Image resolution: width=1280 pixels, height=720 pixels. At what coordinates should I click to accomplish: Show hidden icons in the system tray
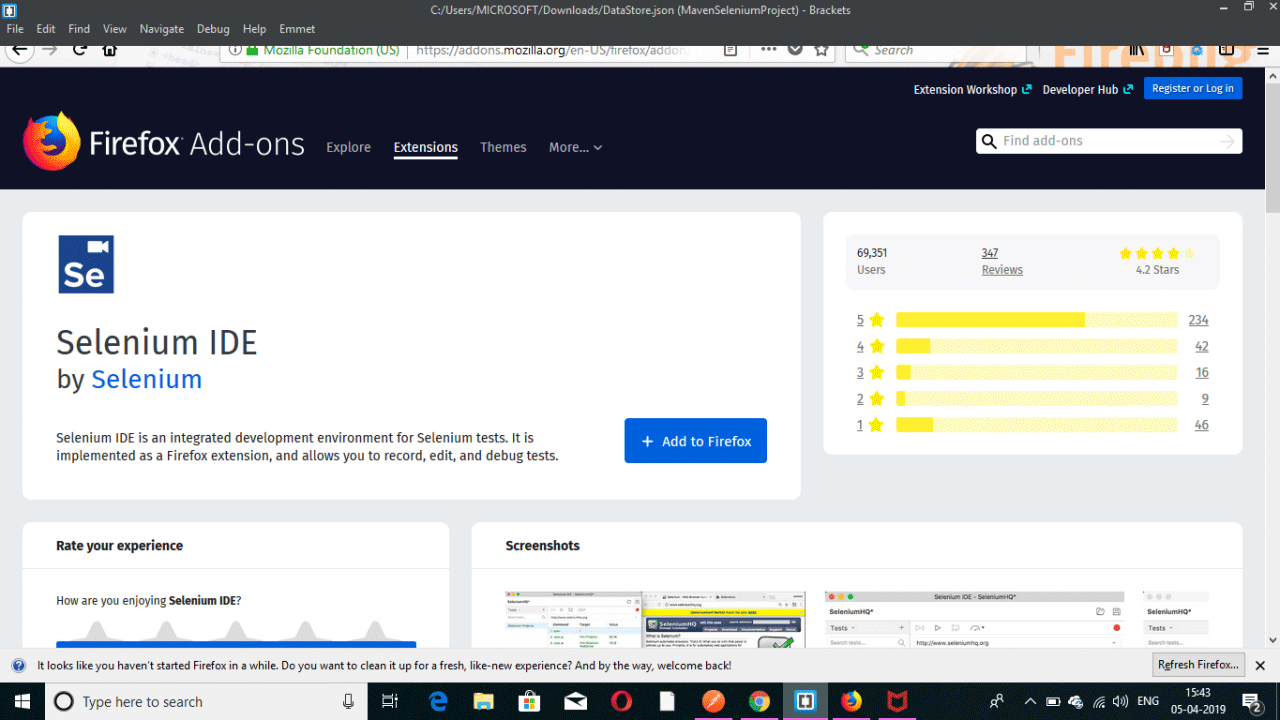click(x=1029, y=701)
